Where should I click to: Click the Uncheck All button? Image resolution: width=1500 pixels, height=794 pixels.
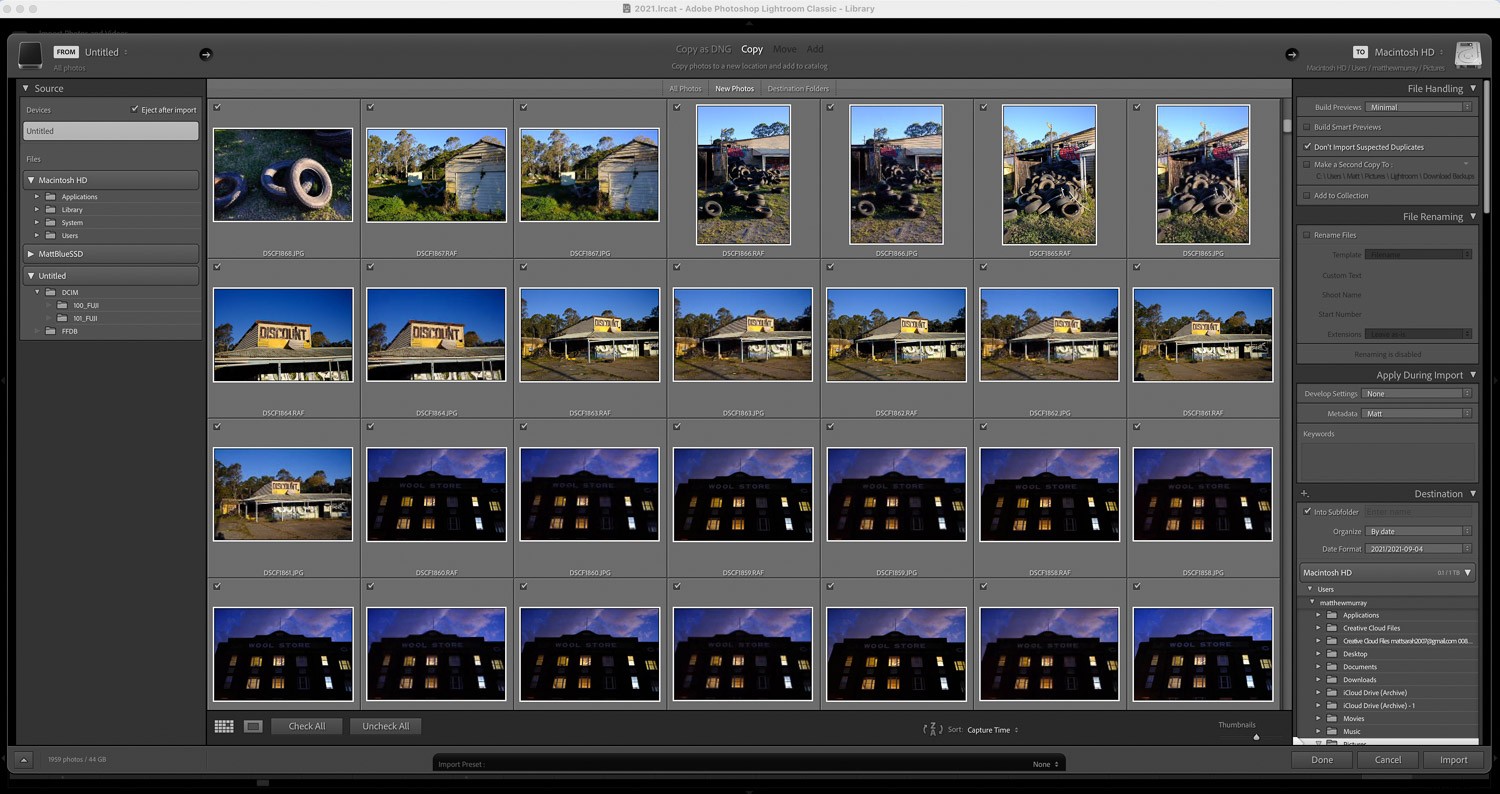coord(385,726)
